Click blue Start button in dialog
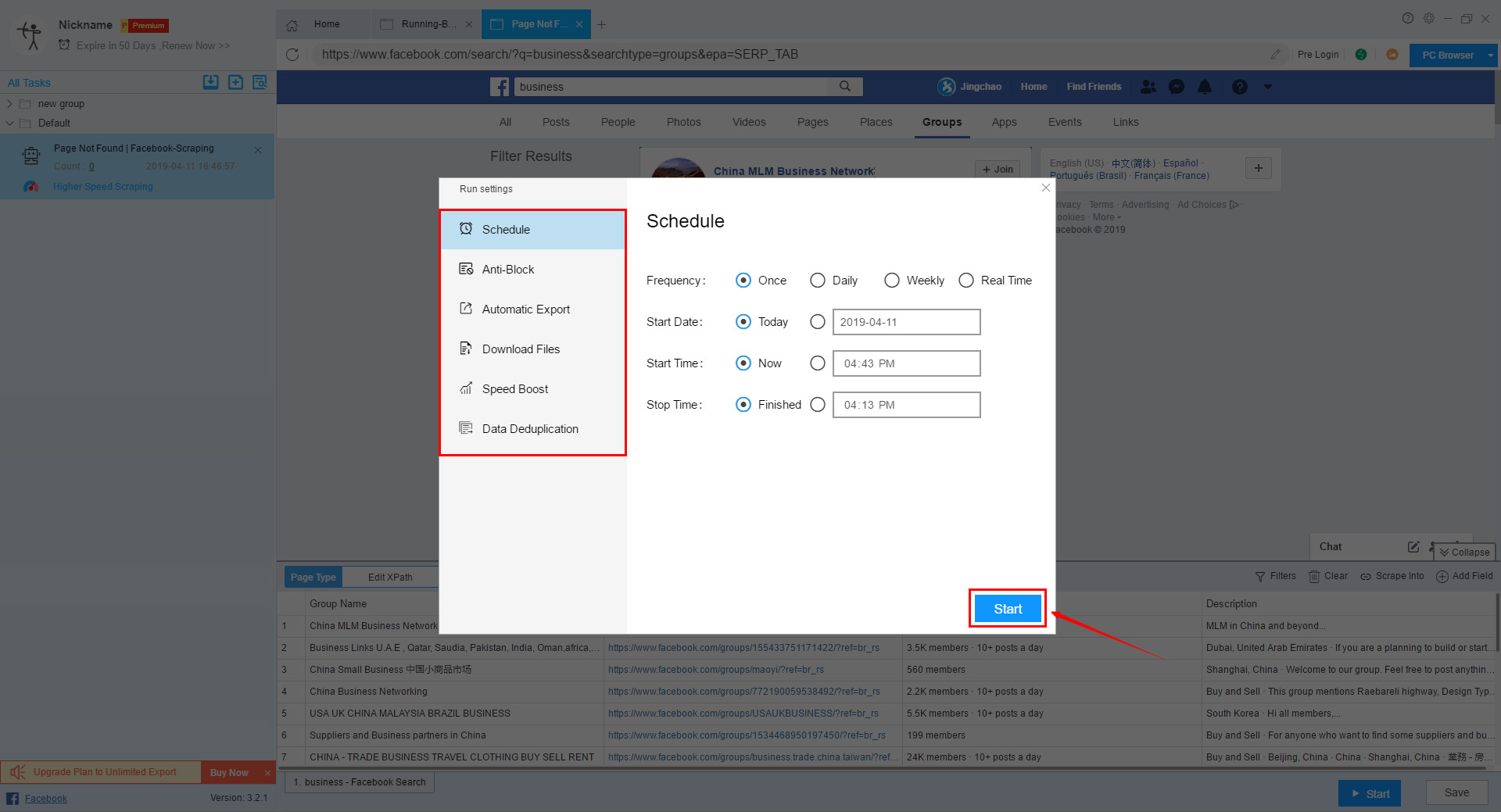The image size is (1501, 812). point(1008,609)
